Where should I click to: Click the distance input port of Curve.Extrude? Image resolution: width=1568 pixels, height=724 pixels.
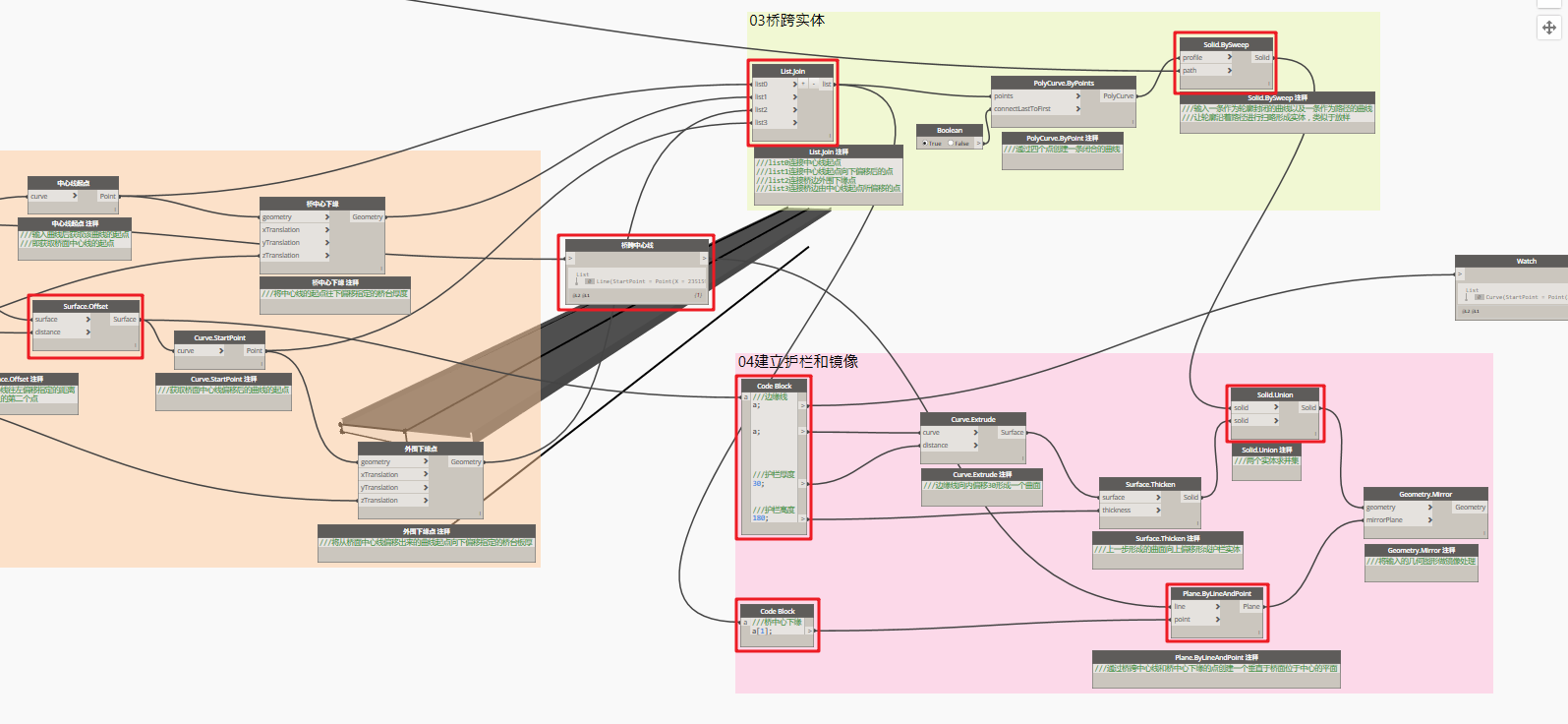[x=950, y=446]
